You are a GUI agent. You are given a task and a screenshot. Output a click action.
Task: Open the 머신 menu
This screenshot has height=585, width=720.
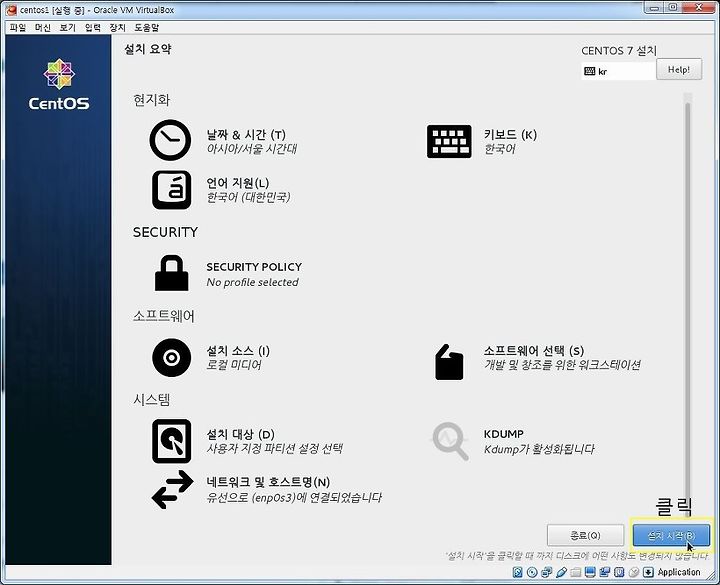tap(43, 28)
